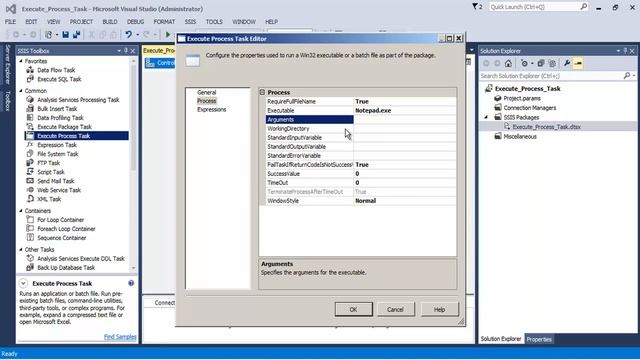This screenshot has width=640, height=360.
Task: Open the FILE menu
Action: pyautogui.click(x=10, y=22)
